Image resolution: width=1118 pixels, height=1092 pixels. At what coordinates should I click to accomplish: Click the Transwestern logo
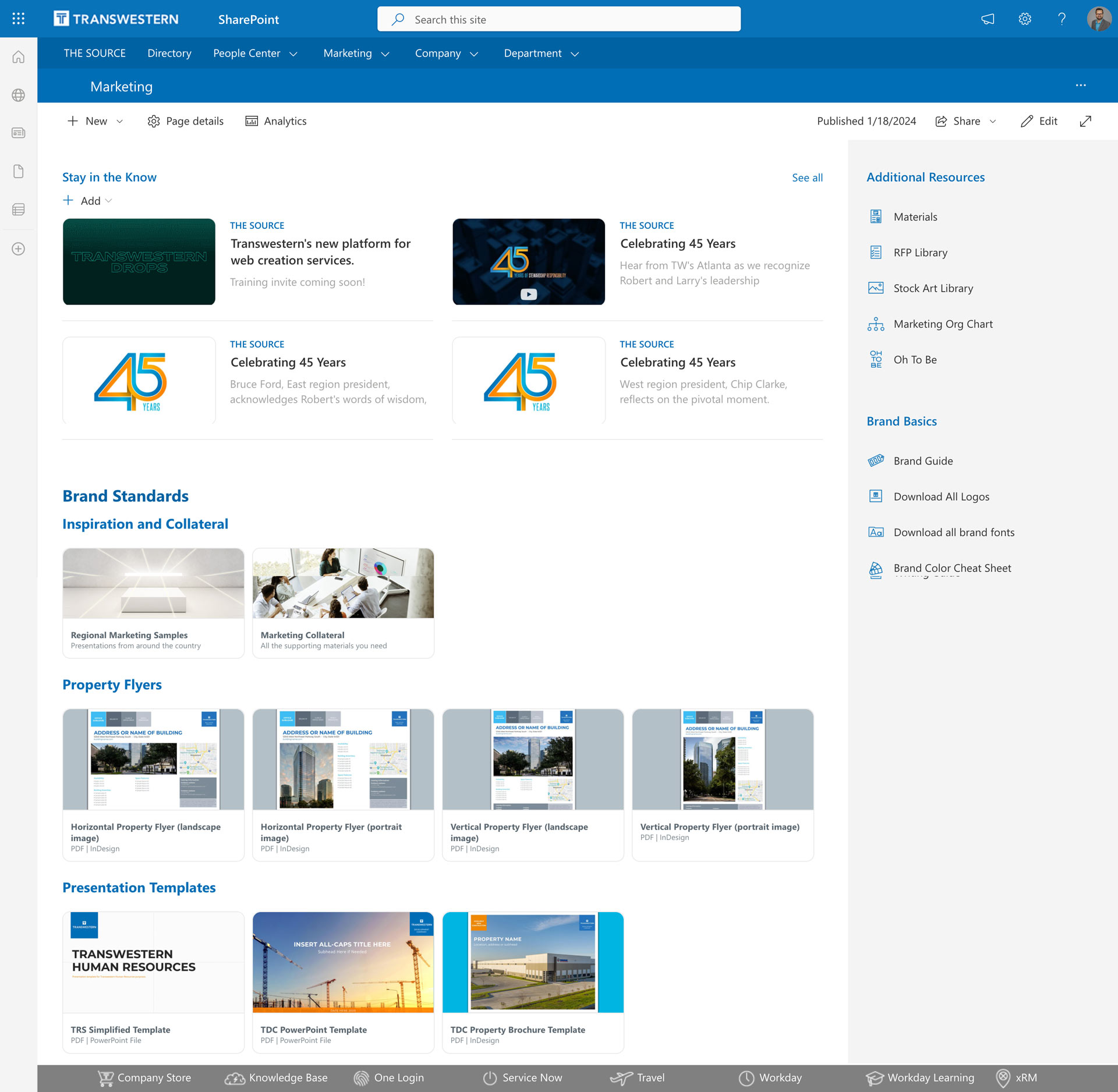[116, 19]
